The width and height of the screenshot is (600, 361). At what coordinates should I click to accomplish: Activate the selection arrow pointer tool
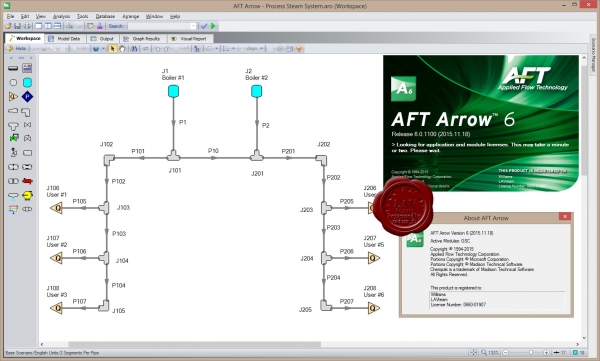click(112, 49)
